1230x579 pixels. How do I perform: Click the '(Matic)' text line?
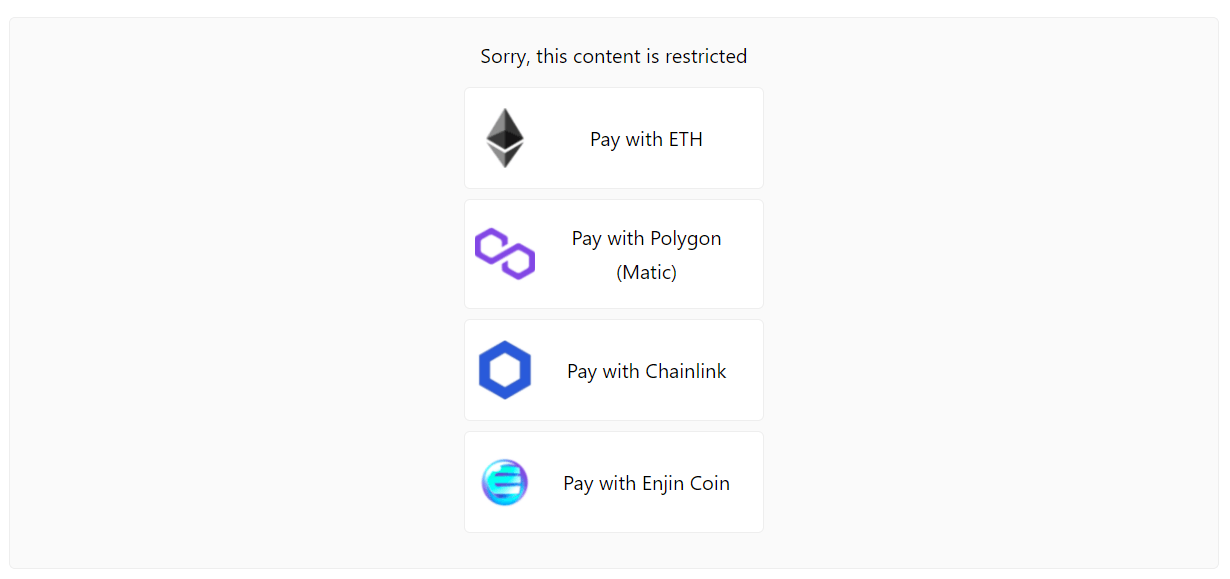(646, 272)
